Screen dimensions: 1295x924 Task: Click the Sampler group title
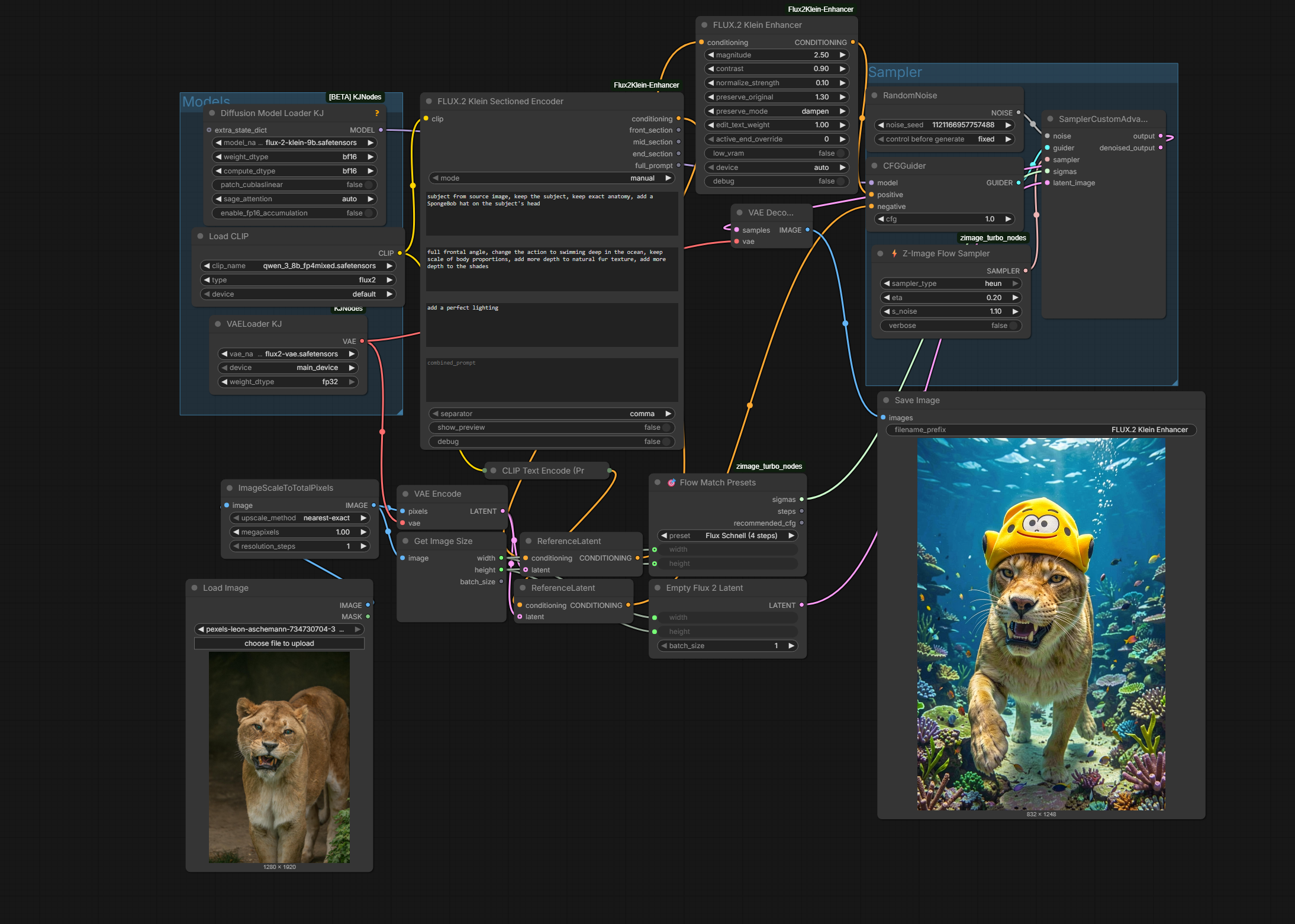pos(895,72)
